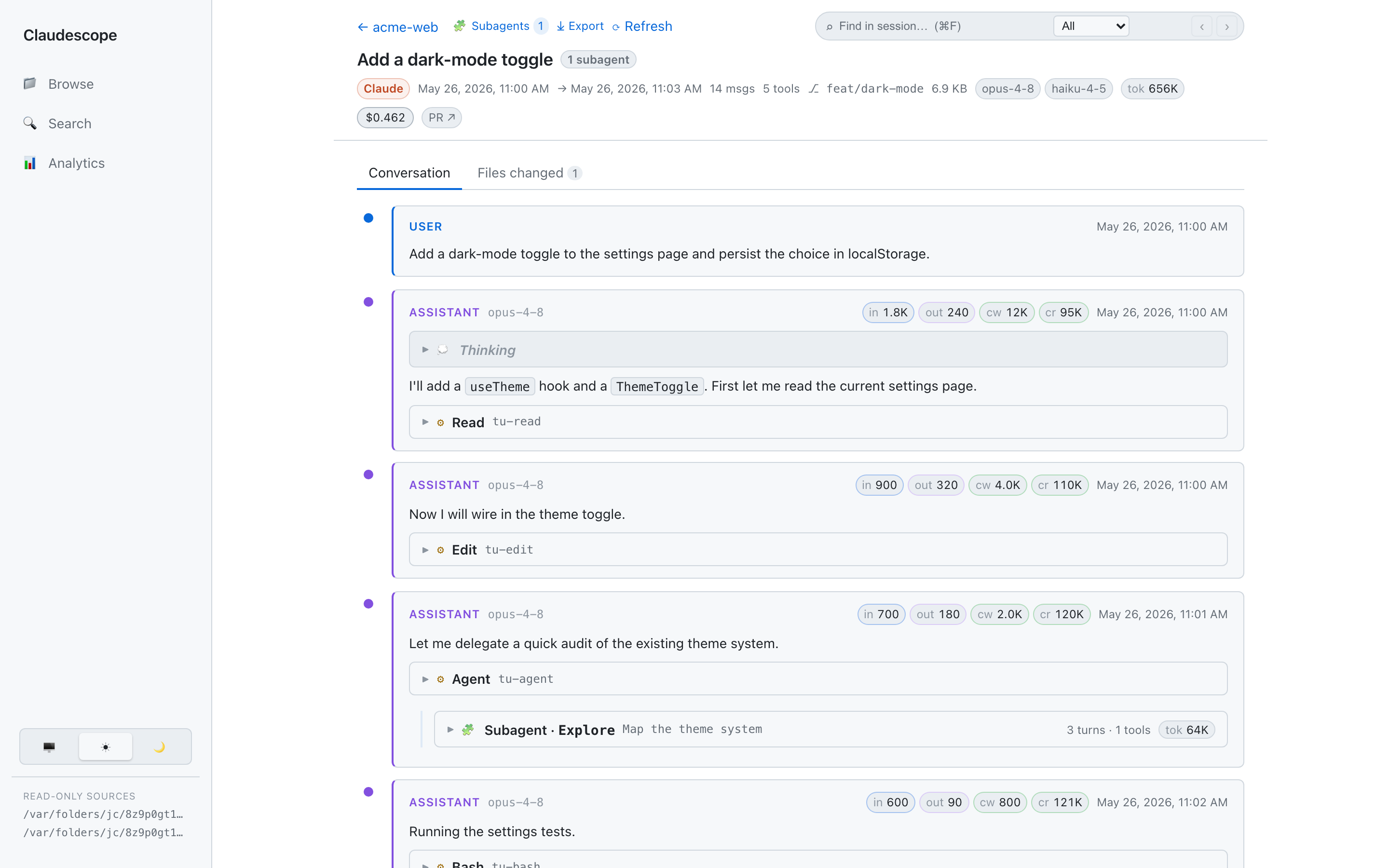Click the ThemeToggle inline code
Image resolution: width=1389 pixels, height=868 pixels.
(x=657, y=386)
